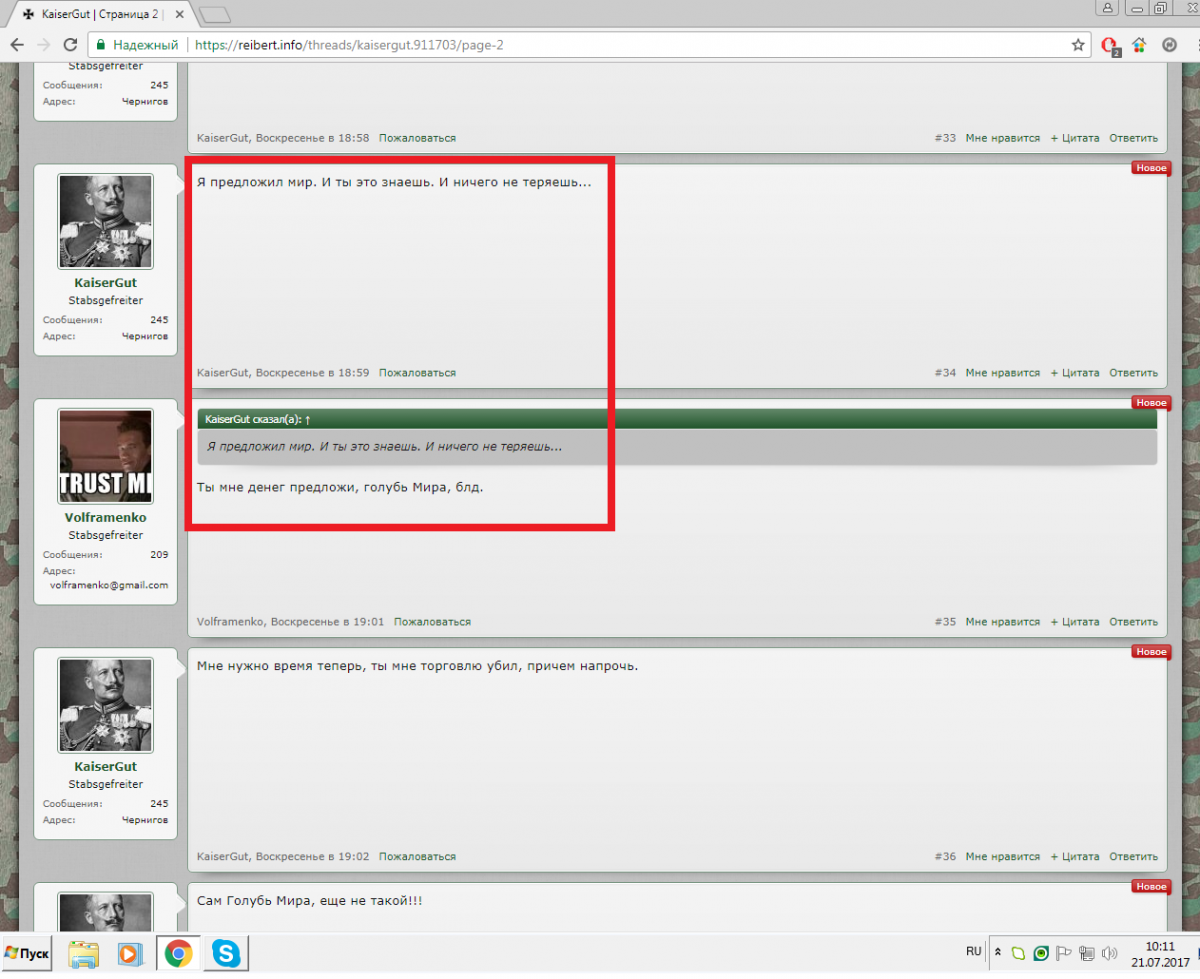The image size is (1200, 979).
Task: Click the Chrome icon in the taskbar
Action: click(179, 954)
